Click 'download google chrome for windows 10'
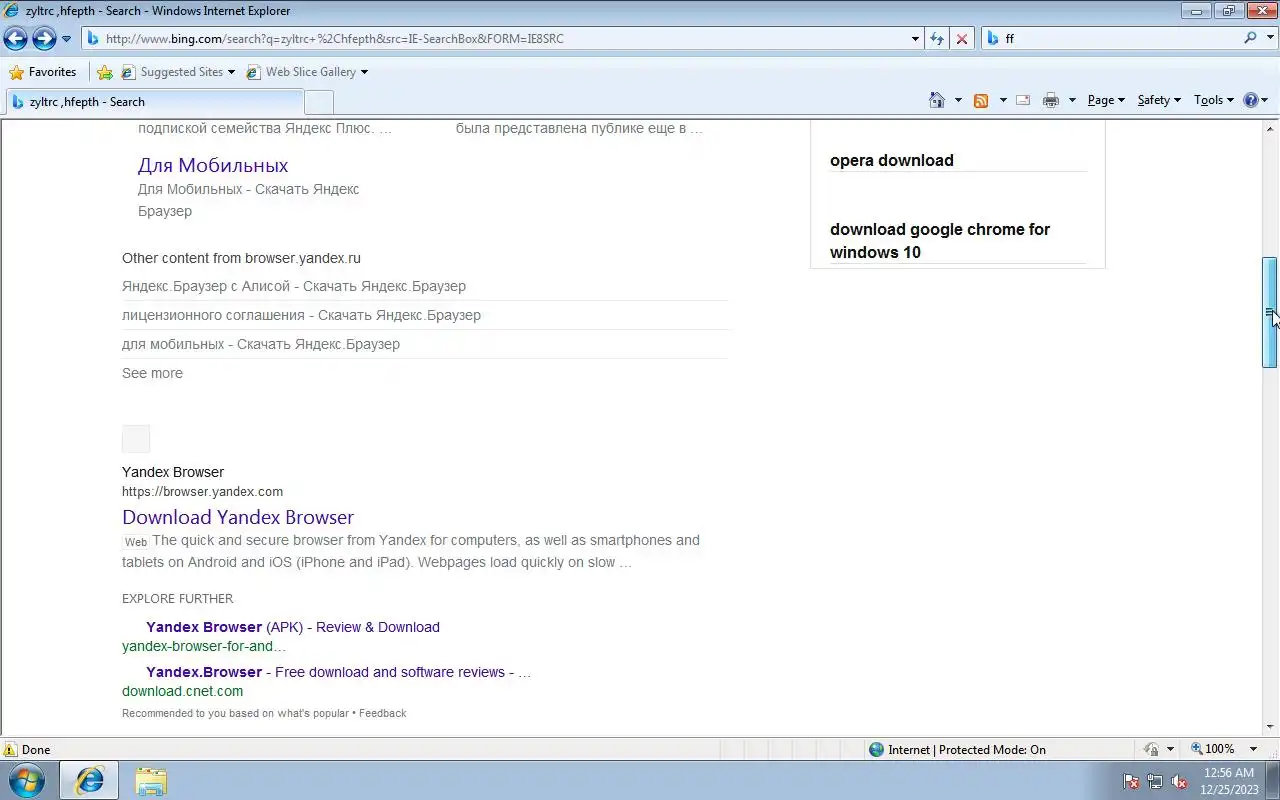Viewport: 1280px width, 800px height. pos(940,241)
